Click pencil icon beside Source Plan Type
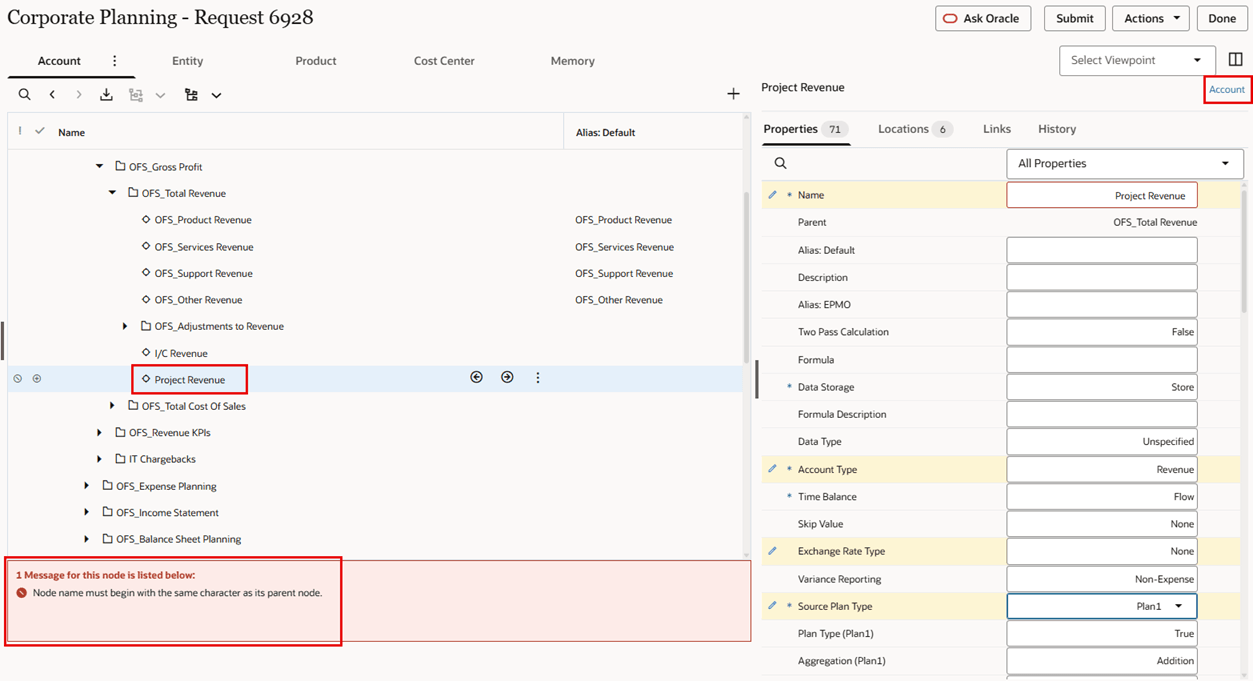Image resolution: width=1253 pixels, height=681 pixels. [x=772, y=606]
